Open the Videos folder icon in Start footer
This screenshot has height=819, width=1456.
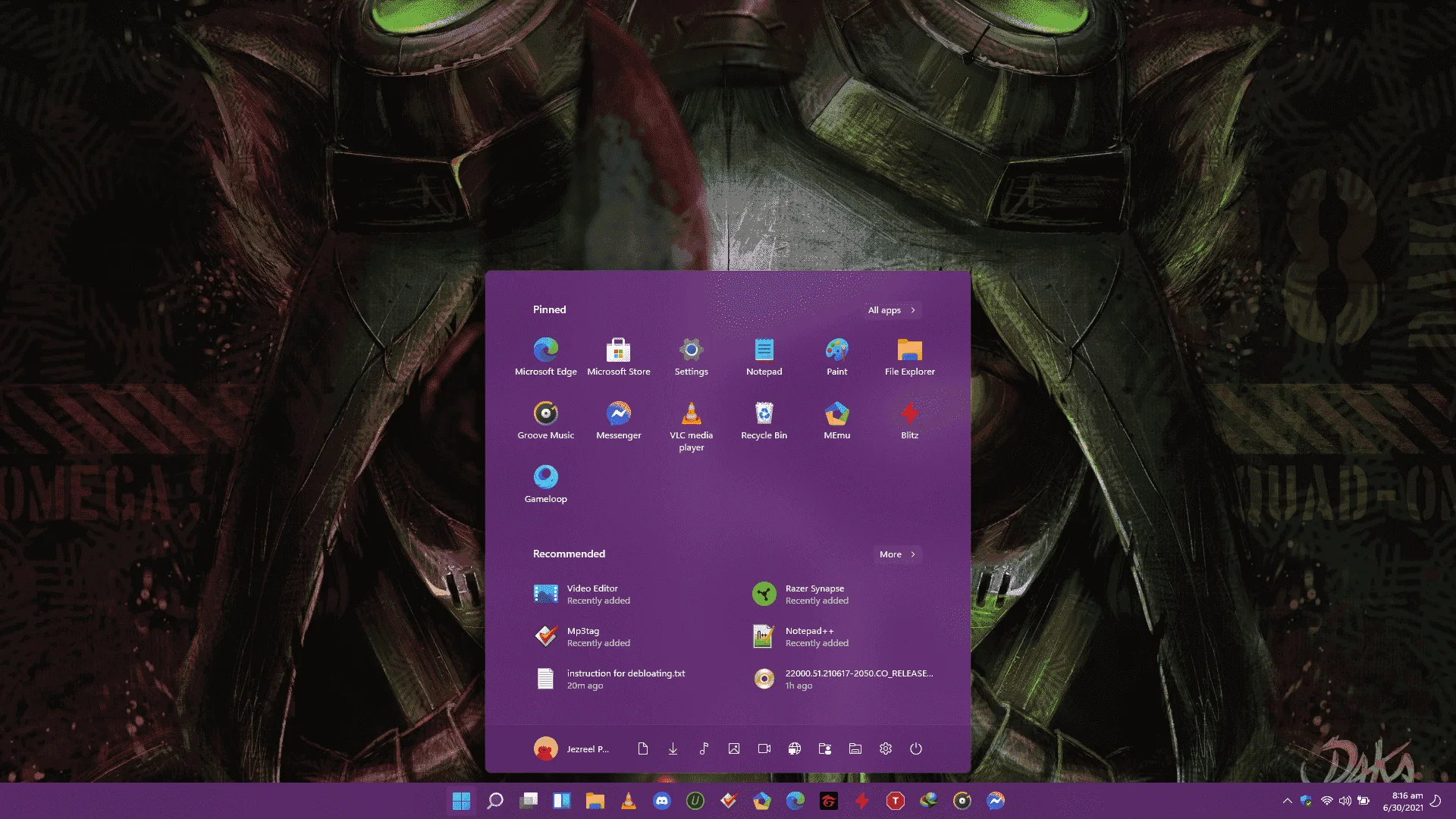tap(764, 749)
